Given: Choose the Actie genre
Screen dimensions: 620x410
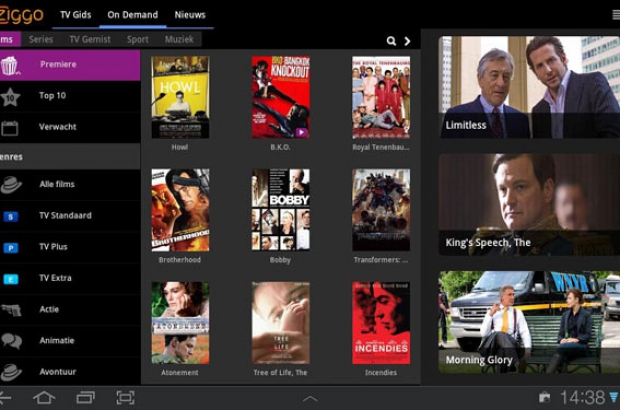Looking at the screenshot, I should tap(49, 309).
